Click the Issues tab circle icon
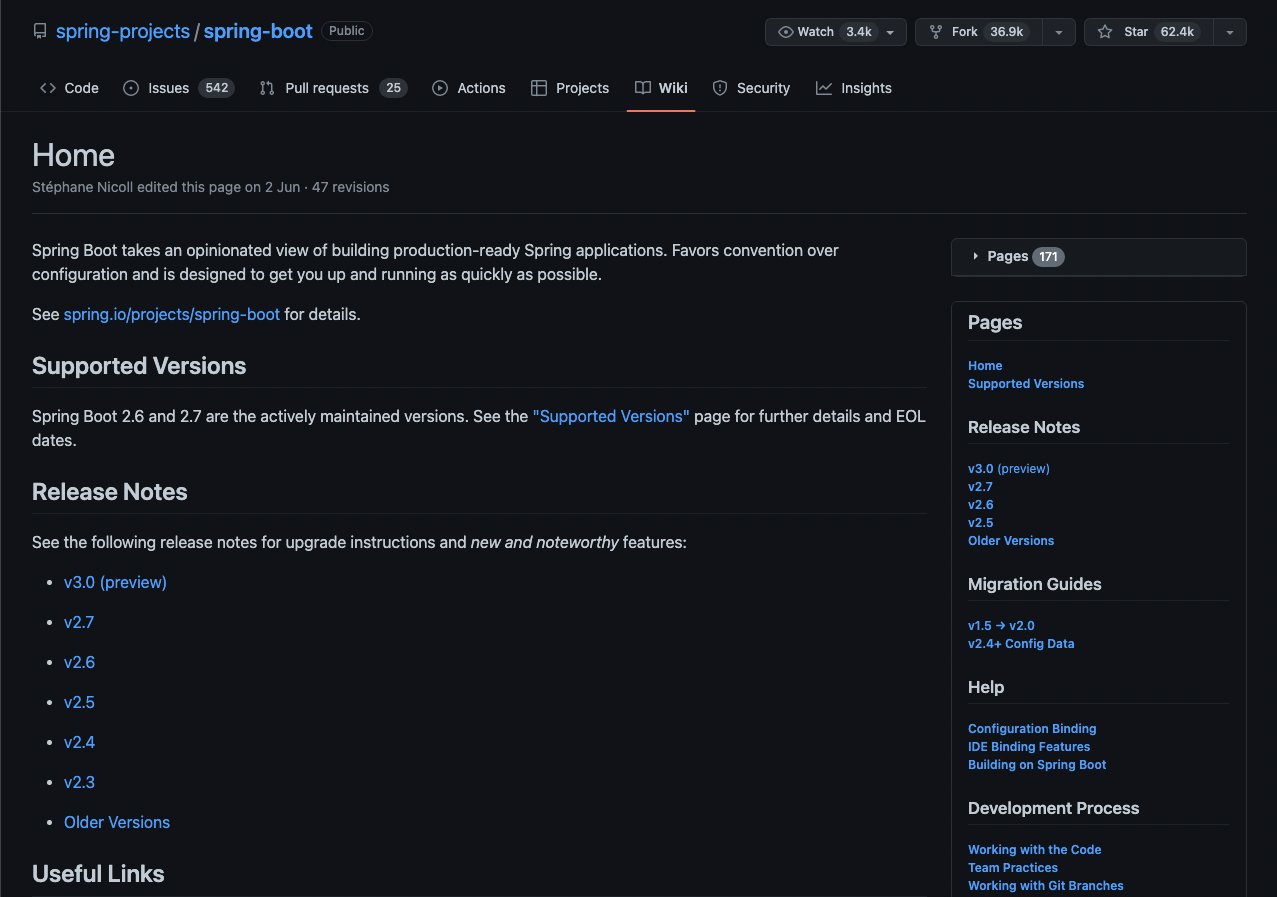The image size is (1277, 897). [x=131, y=88]
